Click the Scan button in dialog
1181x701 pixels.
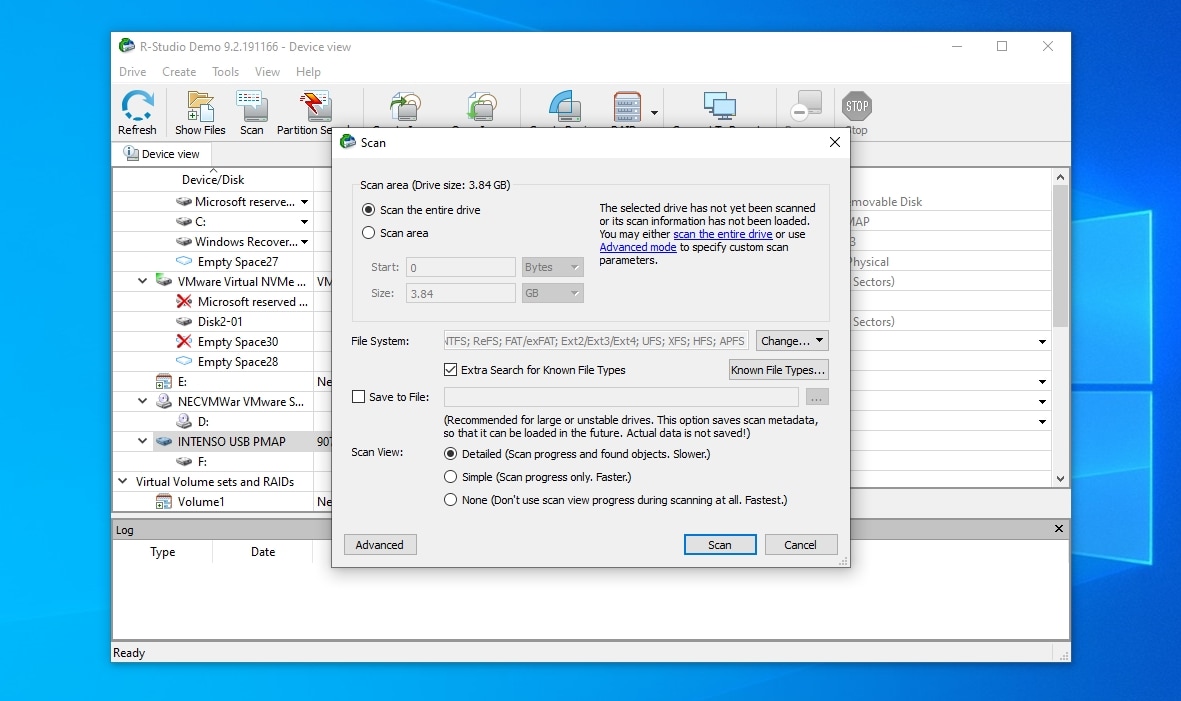tap(720, 544)
